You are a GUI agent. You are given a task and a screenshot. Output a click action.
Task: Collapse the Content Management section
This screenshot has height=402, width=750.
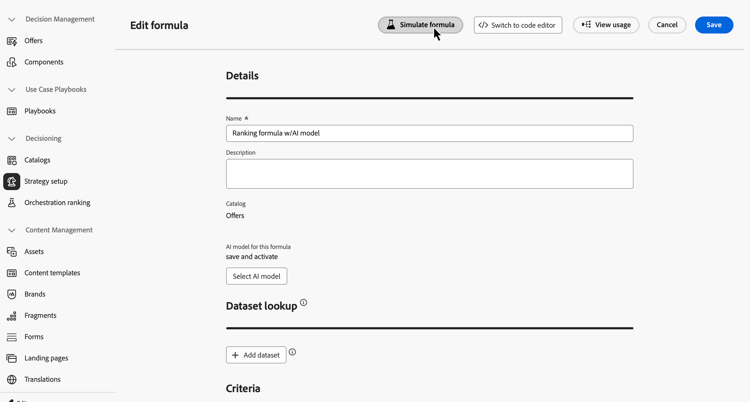[11, 230]
